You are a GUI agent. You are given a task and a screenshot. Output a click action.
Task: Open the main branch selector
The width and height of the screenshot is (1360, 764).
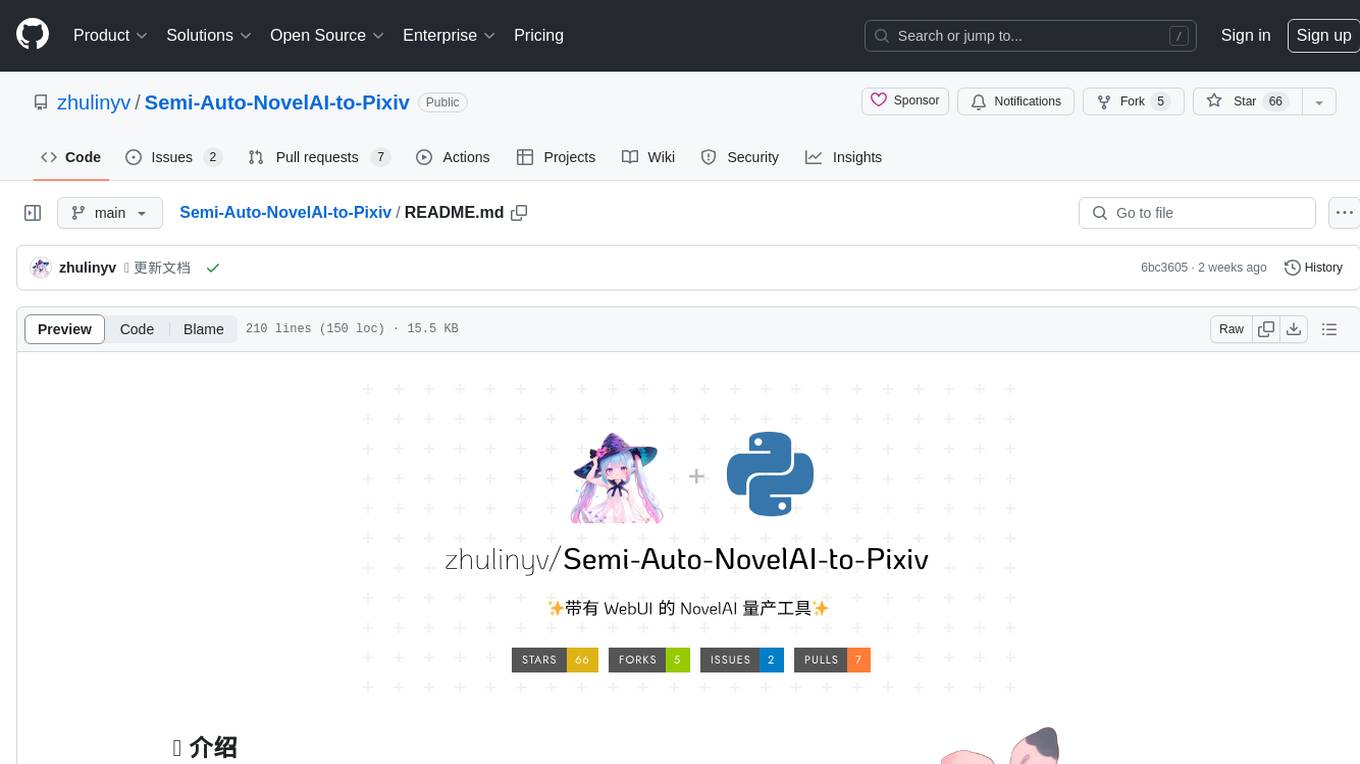[x=110, y=213]
